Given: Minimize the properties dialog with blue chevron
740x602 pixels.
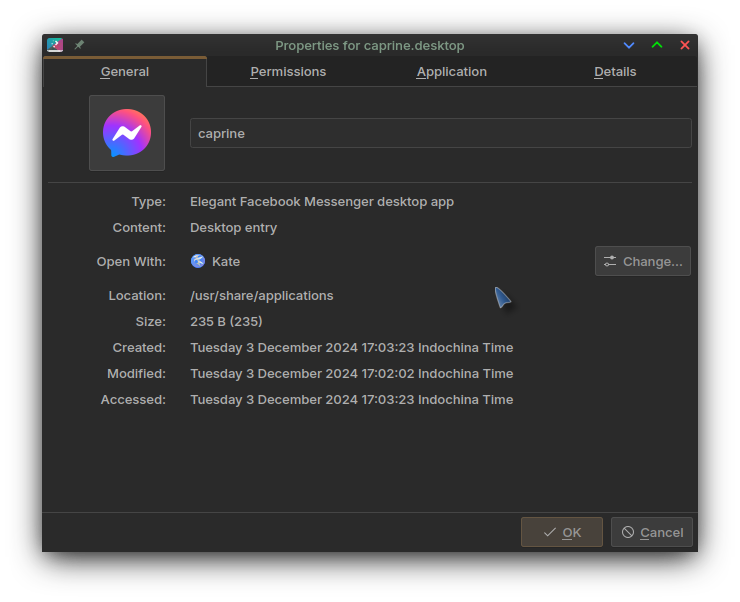Looking at the screenshot, I should (629, 45).
